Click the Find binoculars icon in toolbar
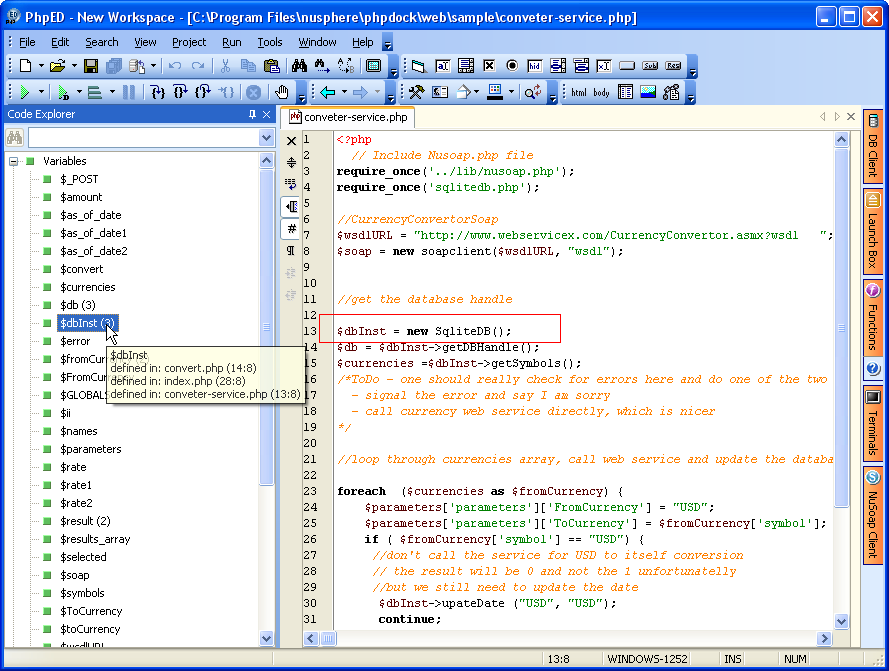This screenshot has height=671, width=889. 299,66
